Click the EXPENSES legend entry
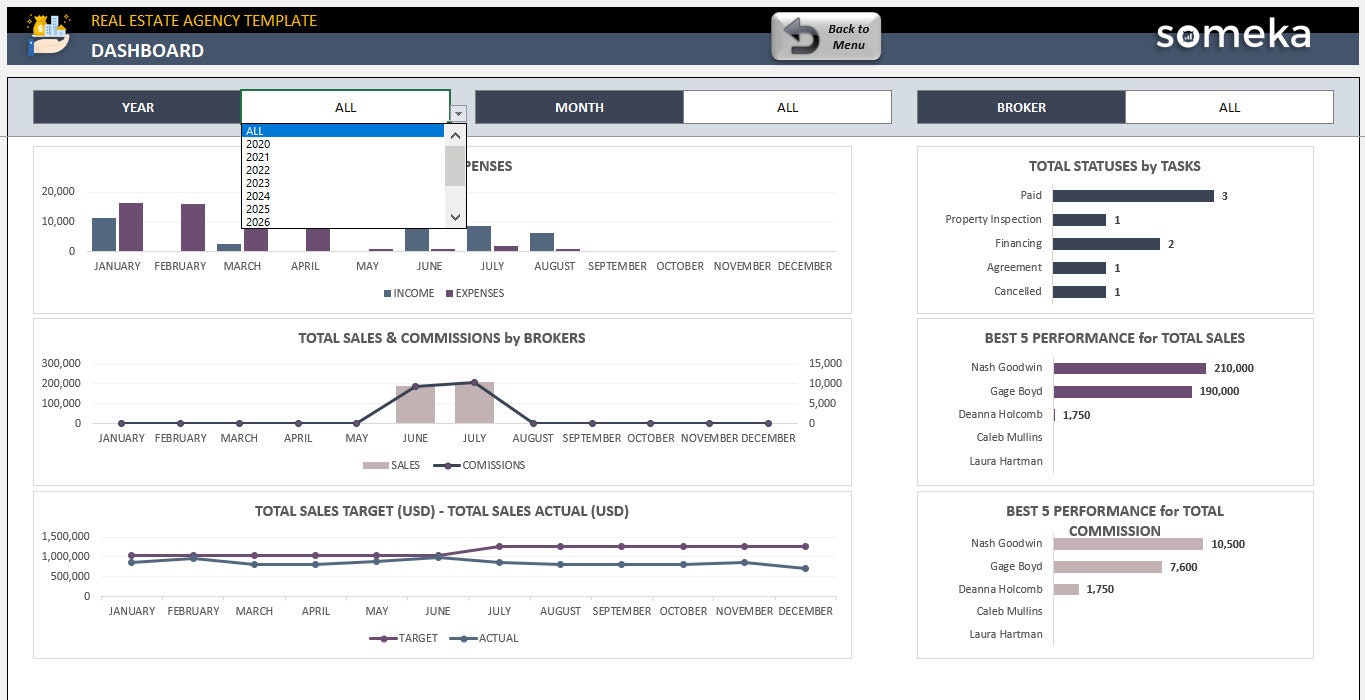 point(474,293)
